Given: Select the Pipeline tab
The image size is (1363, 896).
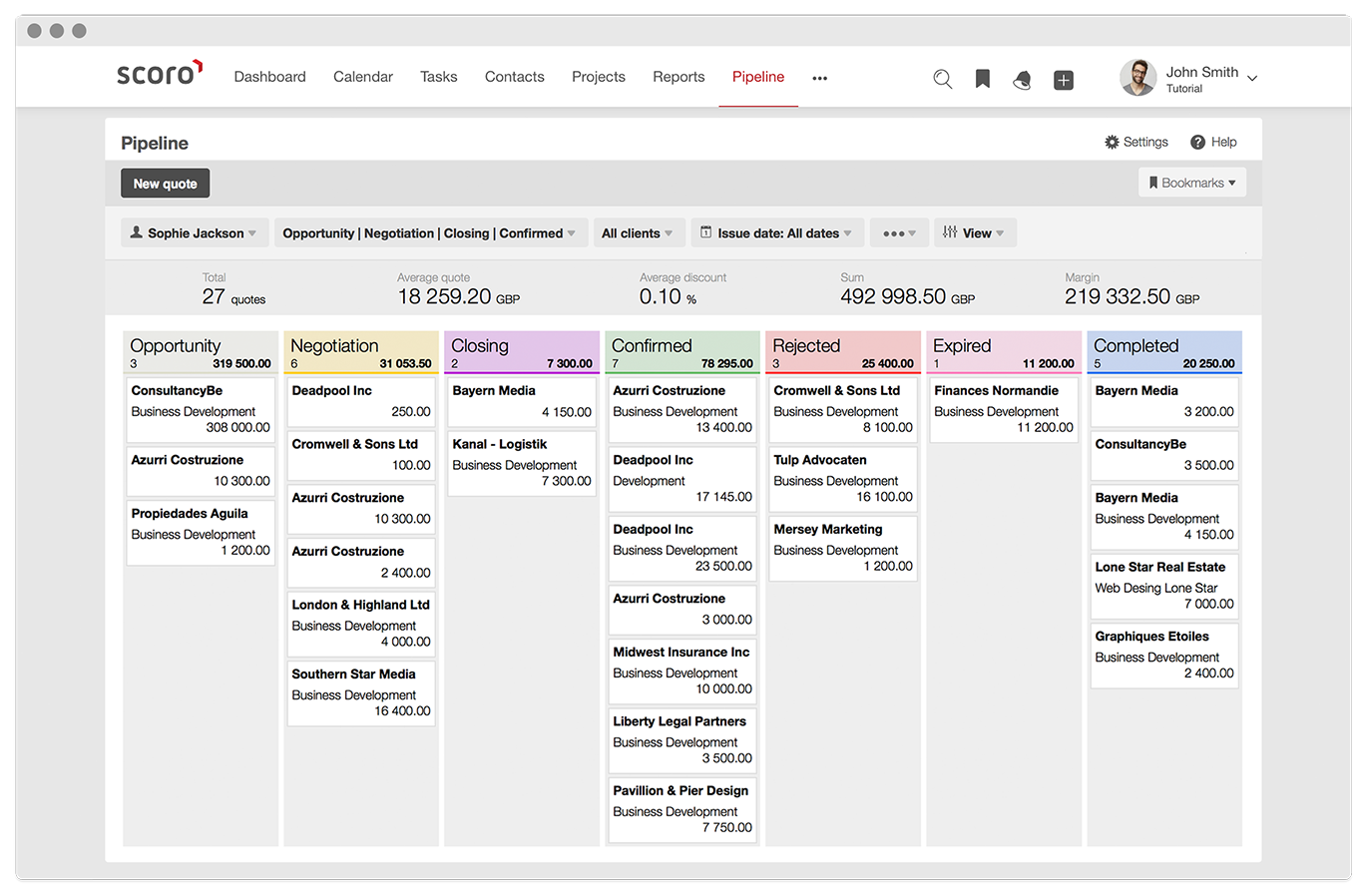Looking at the screenshot, I should pos(758,77).
